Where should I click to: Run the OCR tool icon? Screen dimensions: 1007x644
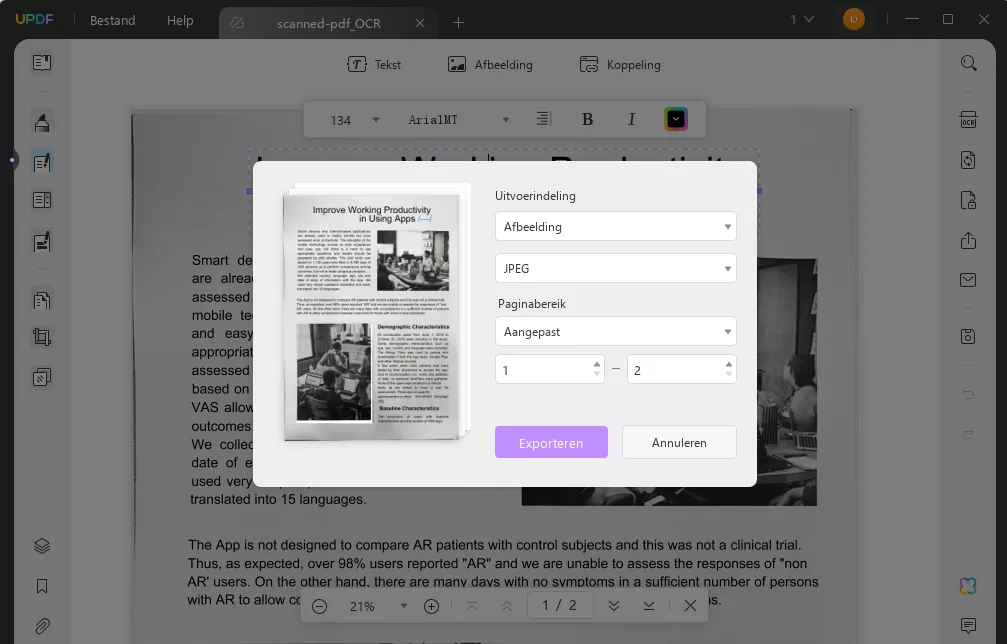[968, 120]
